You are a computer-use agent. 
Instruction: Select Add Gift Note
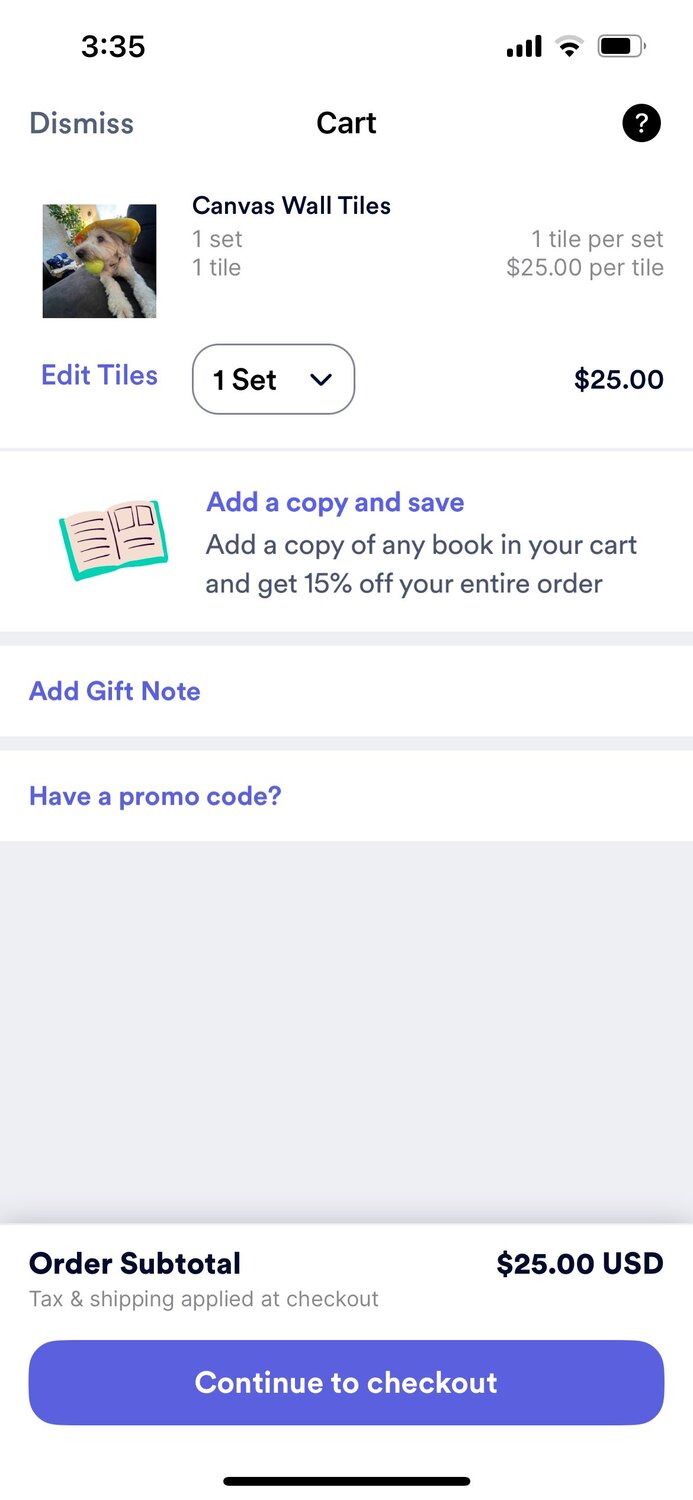[x=115, y=691]
